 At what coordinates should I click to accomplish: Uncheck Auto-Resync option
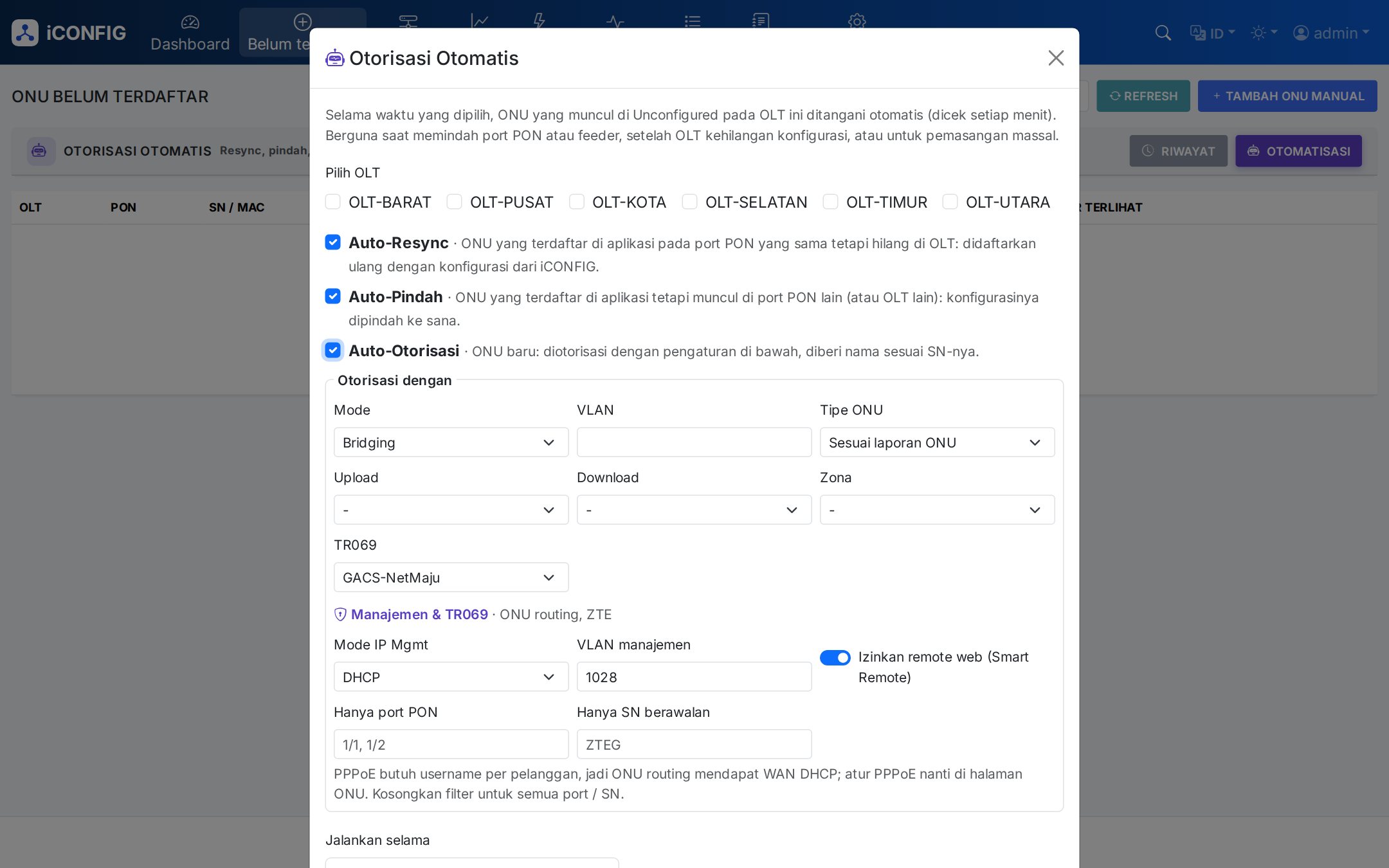[x=332, y=242]
